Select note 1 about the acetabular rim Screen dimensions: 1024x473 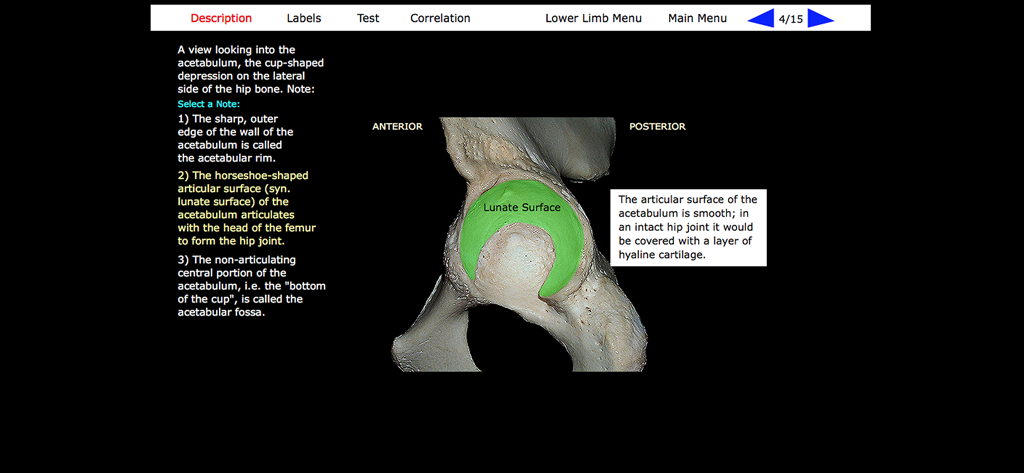click(x=236, y=138)
